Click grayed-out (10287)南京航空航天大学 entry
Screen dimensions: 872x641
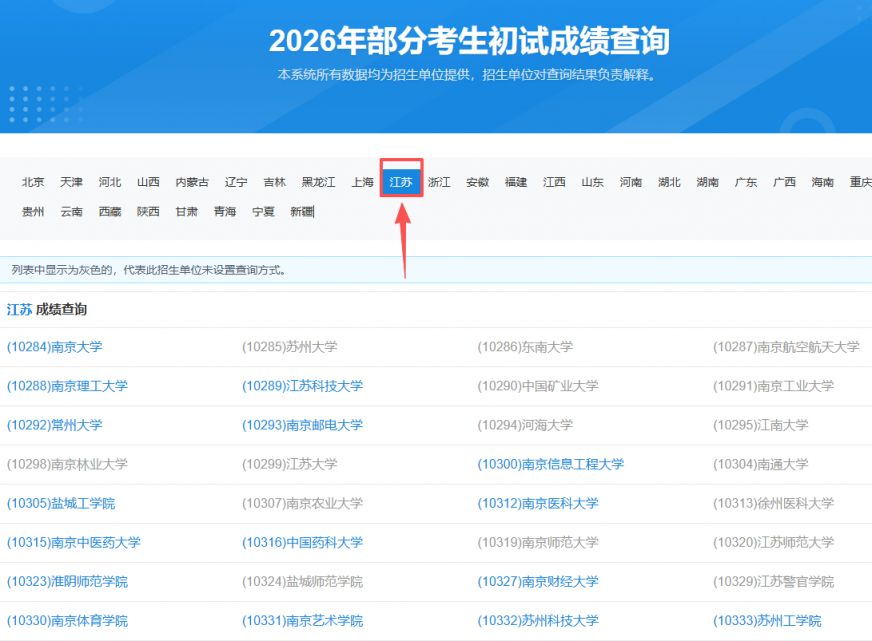click(786, 347)
